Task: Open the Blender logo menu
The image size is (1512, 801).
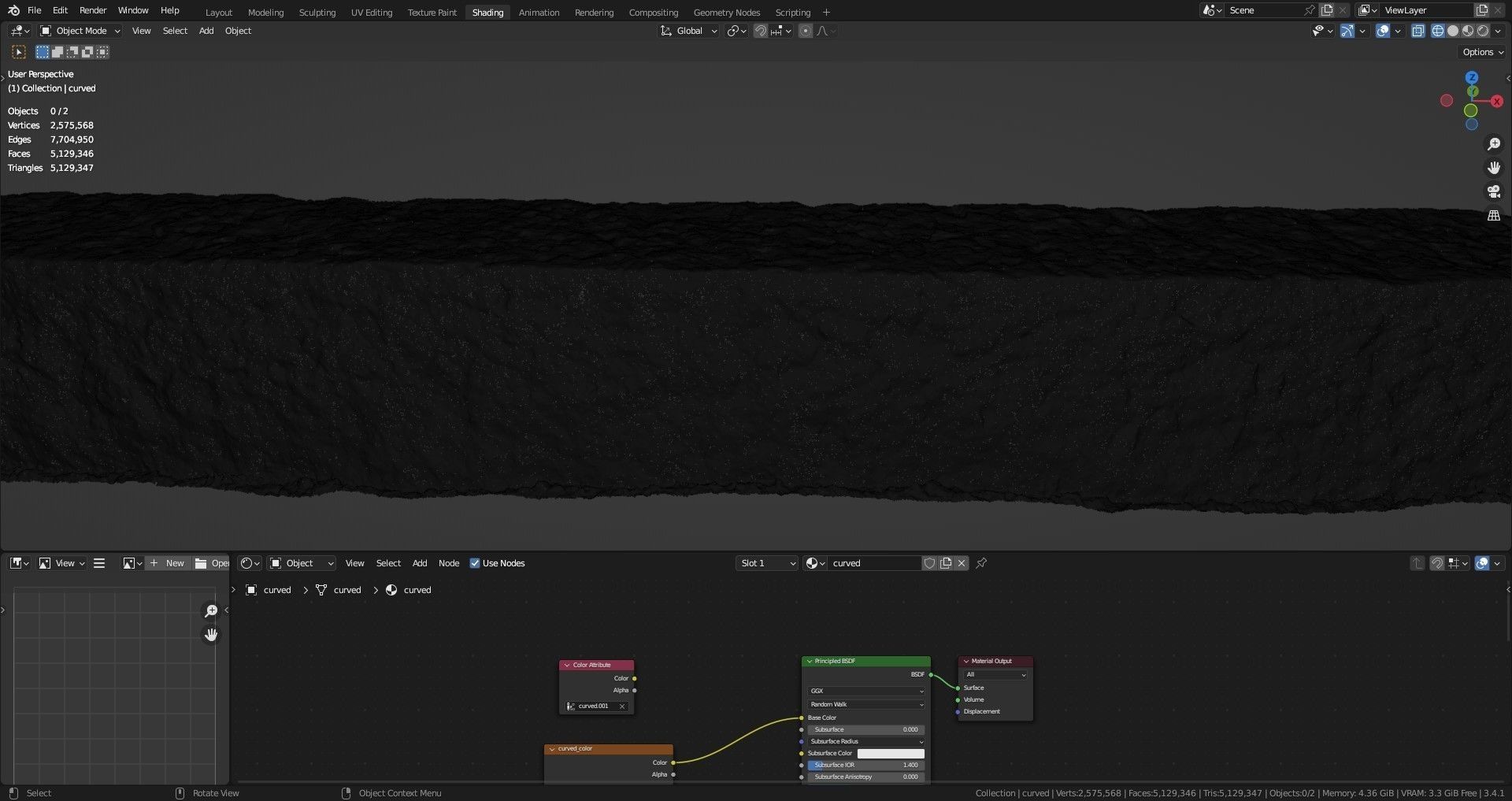Action: pos(13,10)
